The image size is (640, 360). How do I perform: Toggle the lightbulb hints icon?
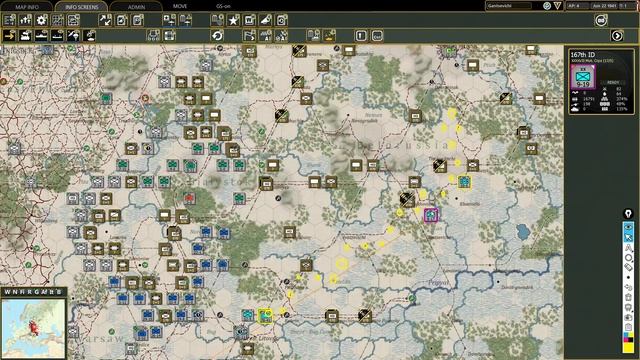[x=628, y=213]
